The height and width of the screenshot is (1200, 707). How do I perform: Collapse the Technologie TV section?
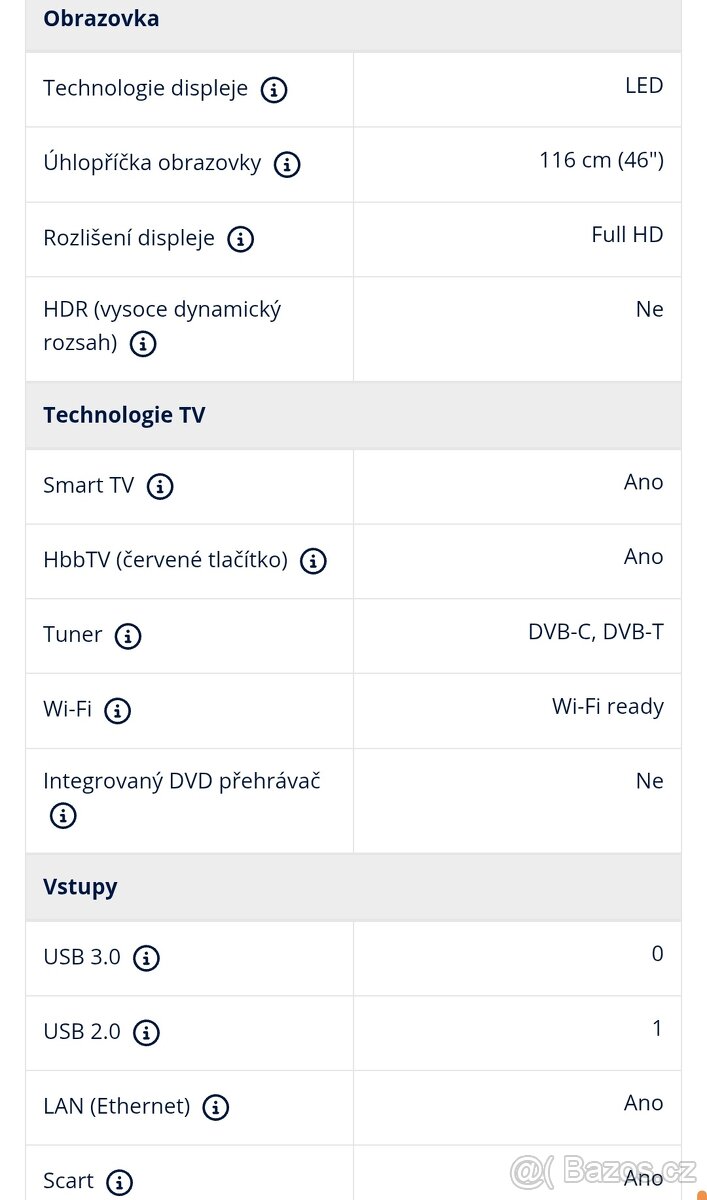pyautogui.click(x=123, y=414)
